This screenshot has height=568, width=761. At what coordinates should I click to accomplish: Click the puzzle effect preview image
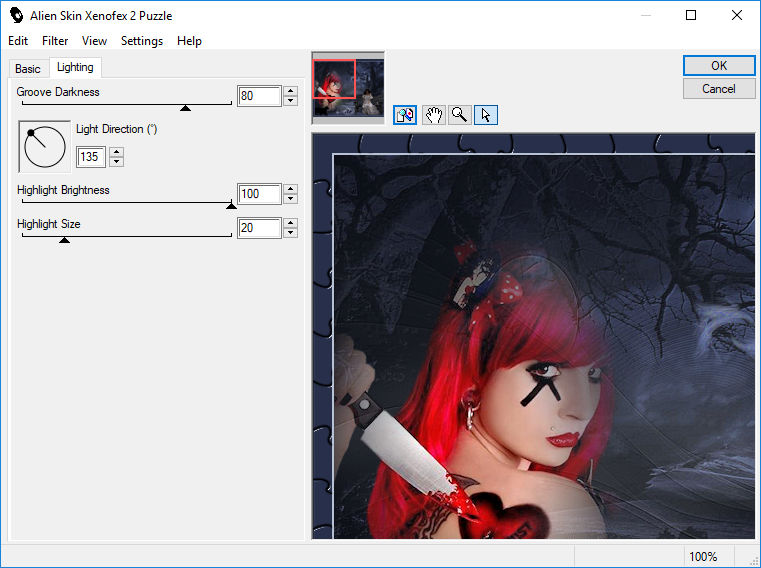pos(533,336)
